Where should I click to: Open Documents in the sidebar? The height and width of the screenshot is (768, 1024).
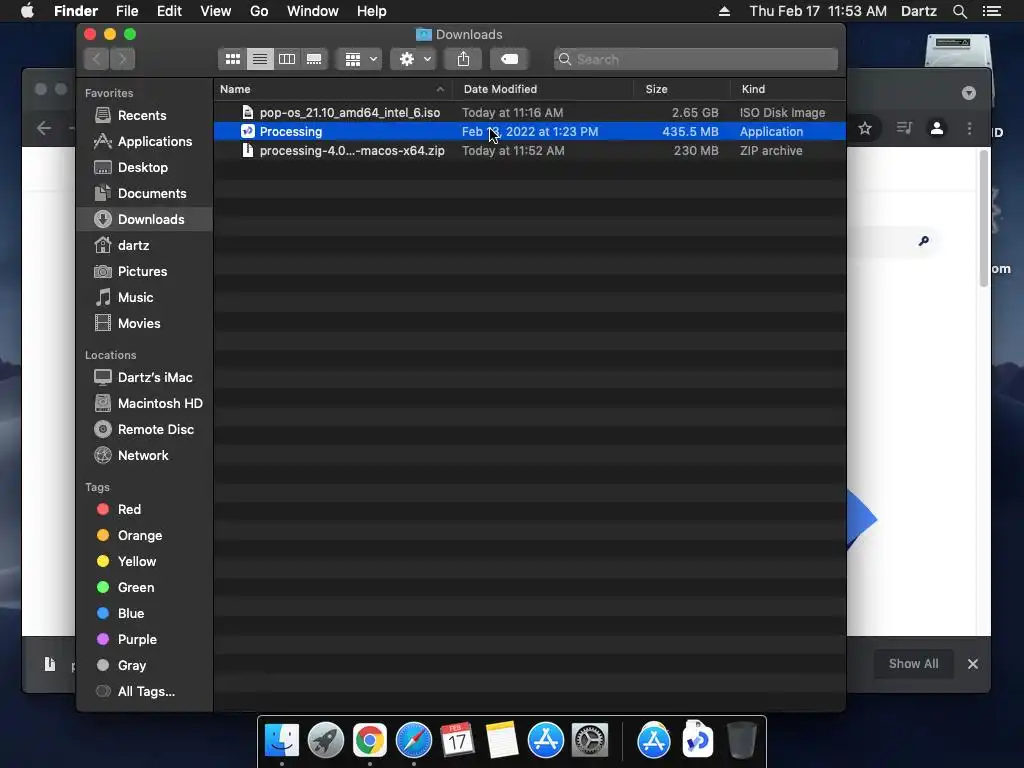[x=144, y=194]
